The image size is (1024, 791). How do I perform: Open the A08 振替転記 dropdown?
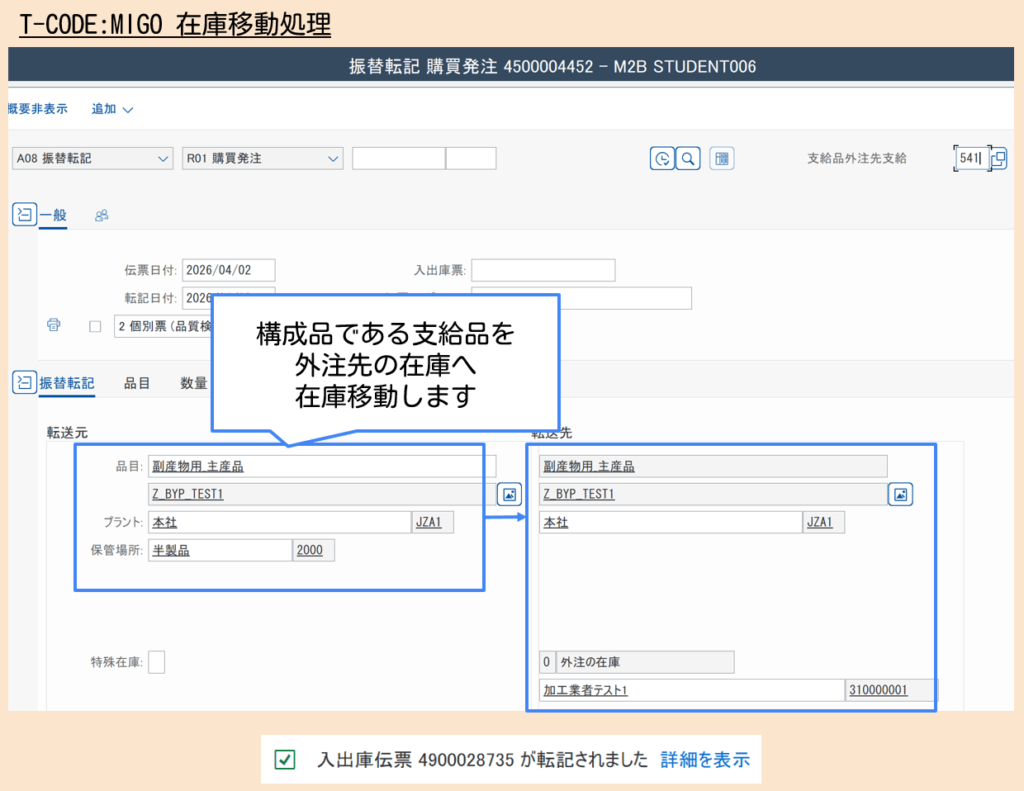pyautogui.click(x=163, y=158)
